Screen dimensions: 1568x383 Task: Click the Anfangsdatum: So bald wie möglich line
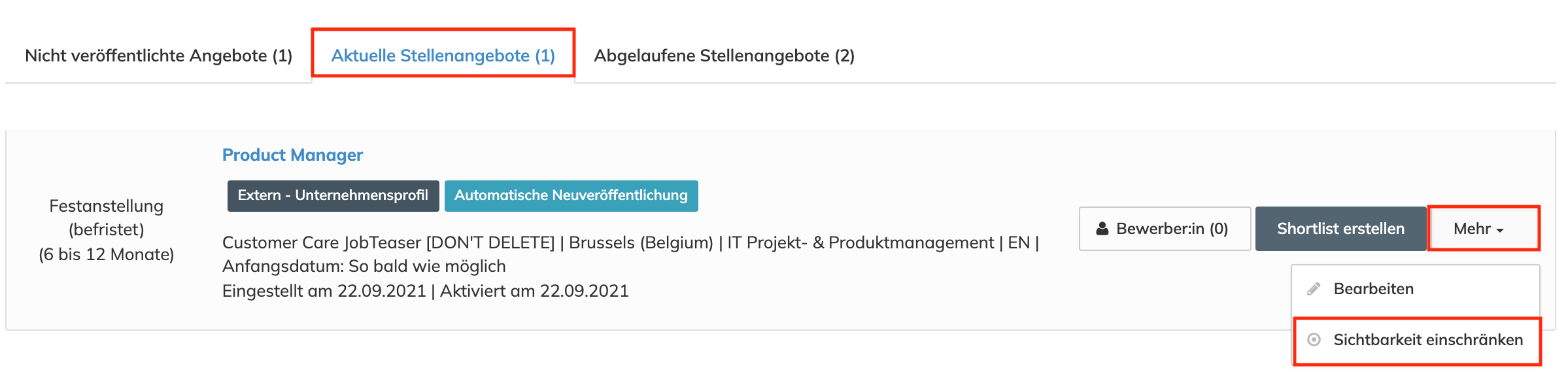[364, 266]
